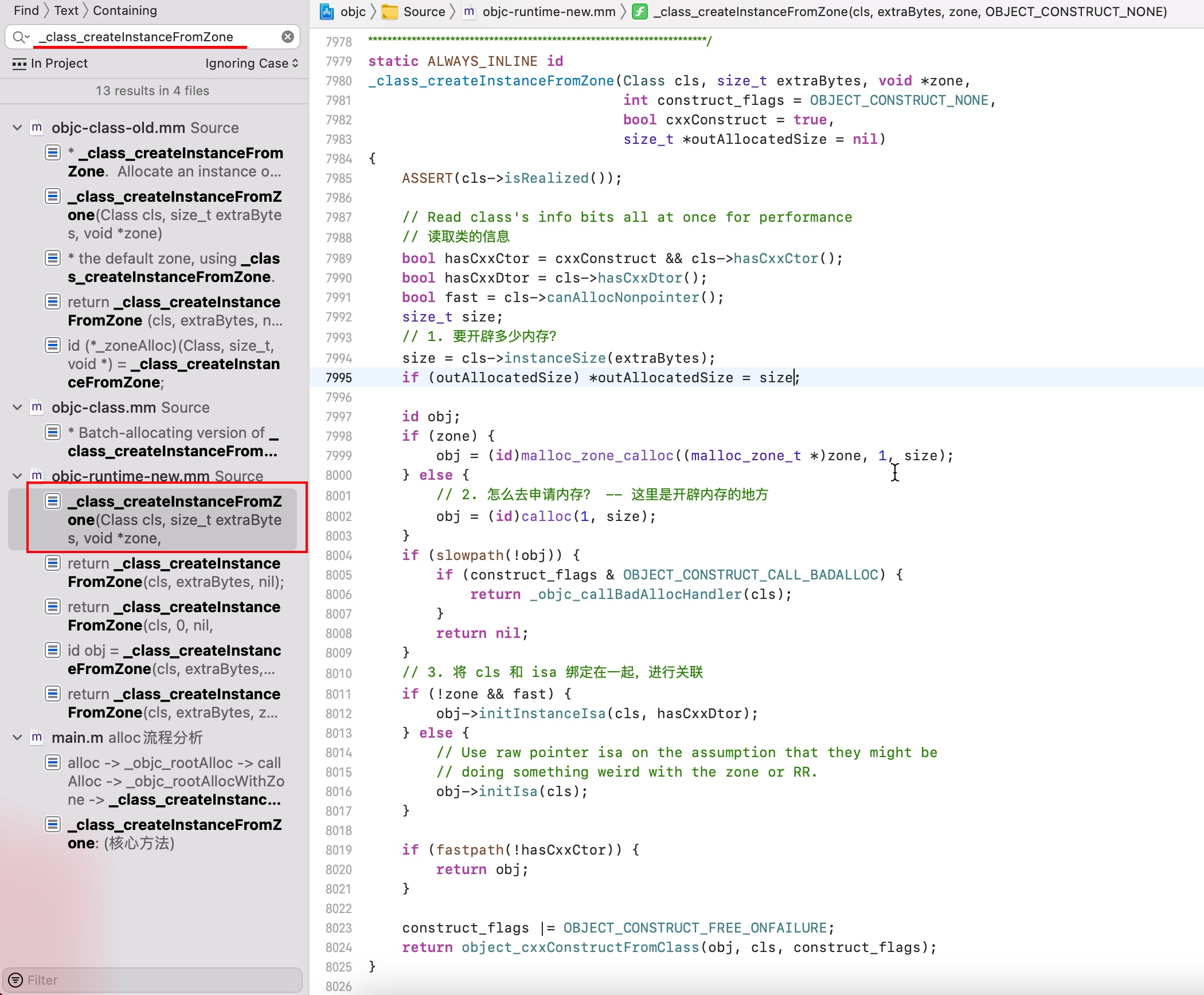Click main.m file icon in results
The width and height of the screenshot is (1204, 995).
[x=37, y=737]
